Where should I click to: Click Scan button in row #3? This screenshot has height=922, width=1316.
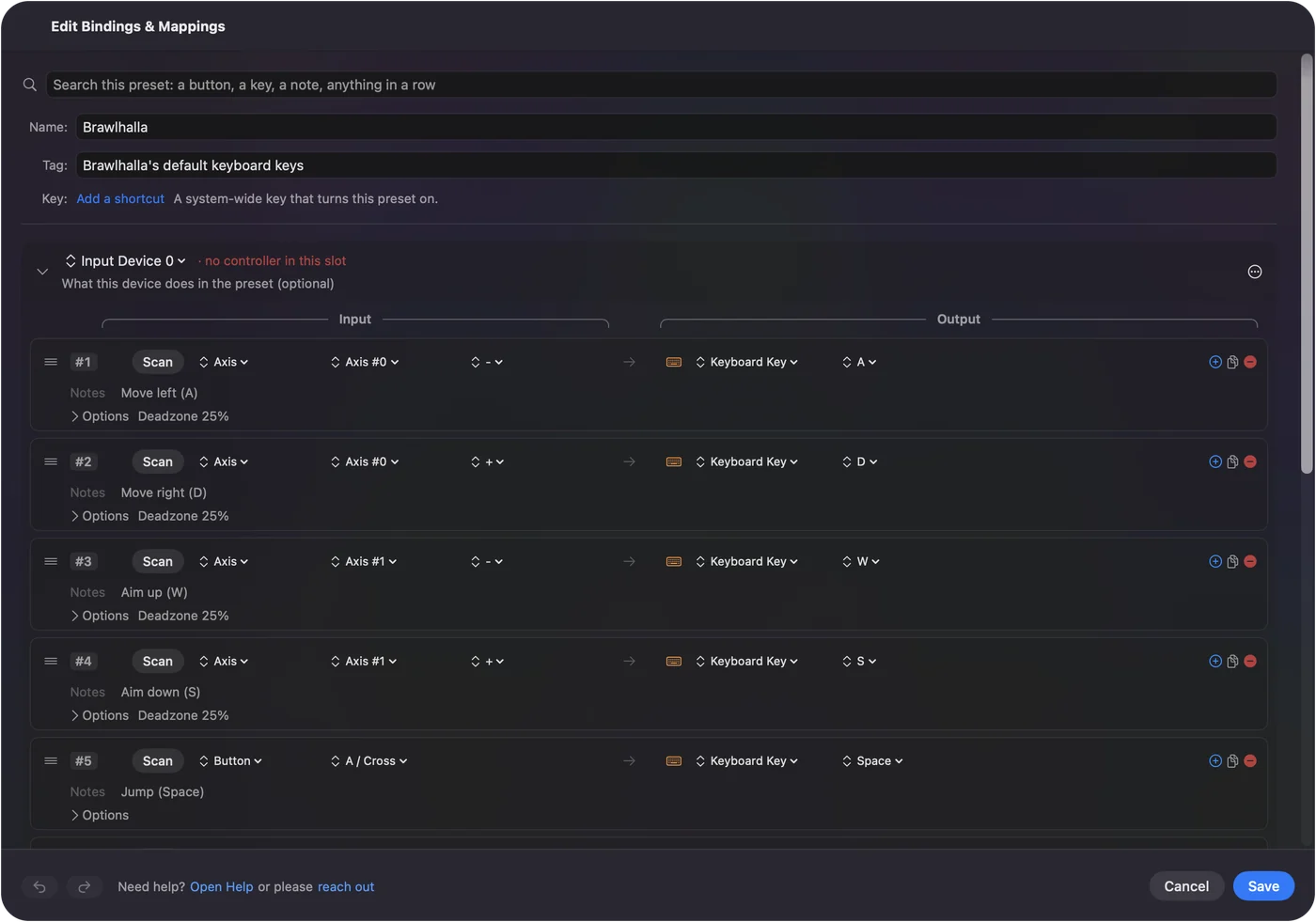pos(158,561)
